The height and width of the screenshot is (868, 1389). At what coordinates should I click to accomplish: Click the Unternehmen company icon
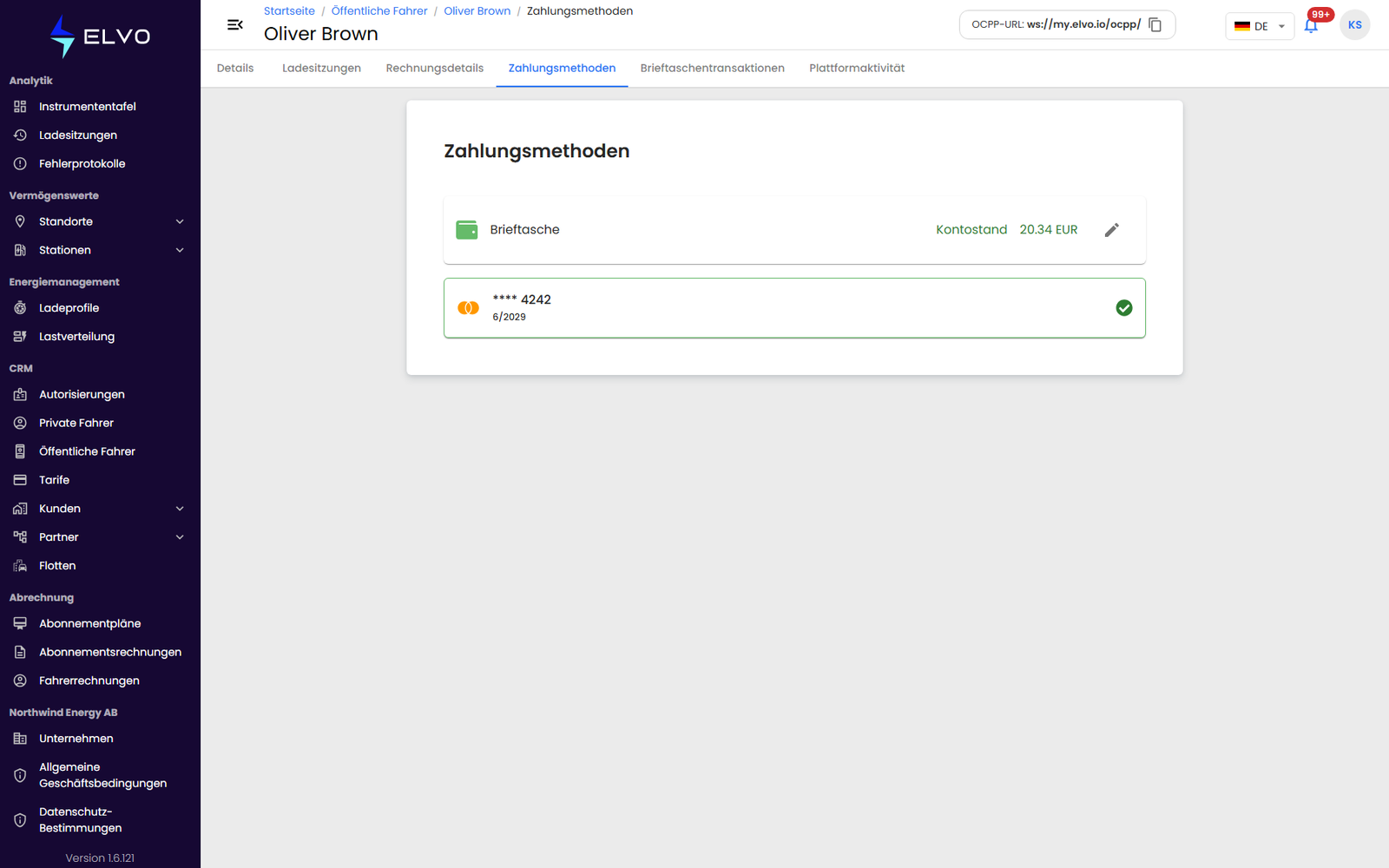tap(20, 739)
